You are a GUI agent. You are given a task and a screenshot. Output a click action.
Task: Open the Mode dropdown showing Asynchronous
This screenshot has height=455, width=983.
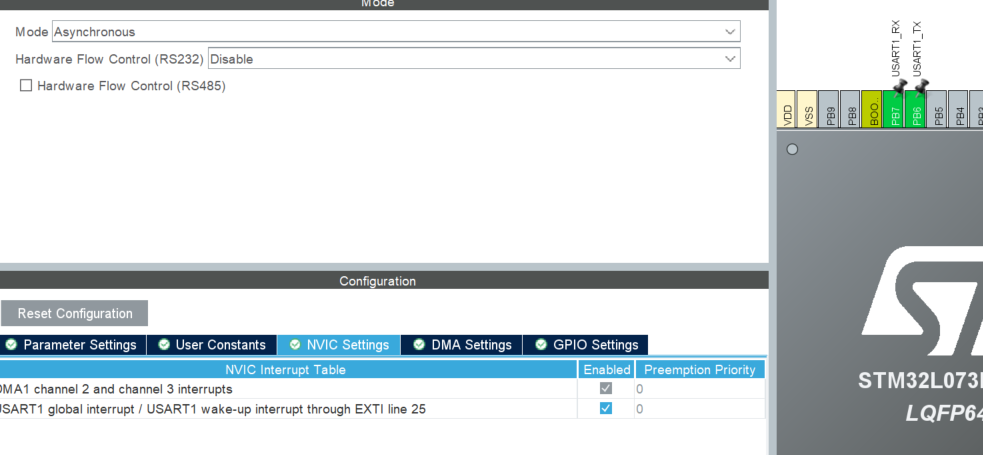click(x=396, y=31)
